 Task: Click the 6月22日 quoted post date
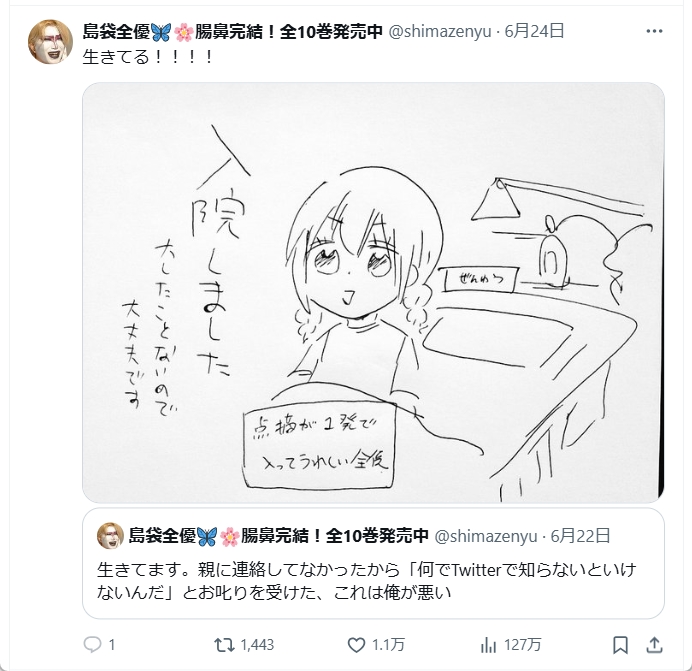[x=580, y=536]
